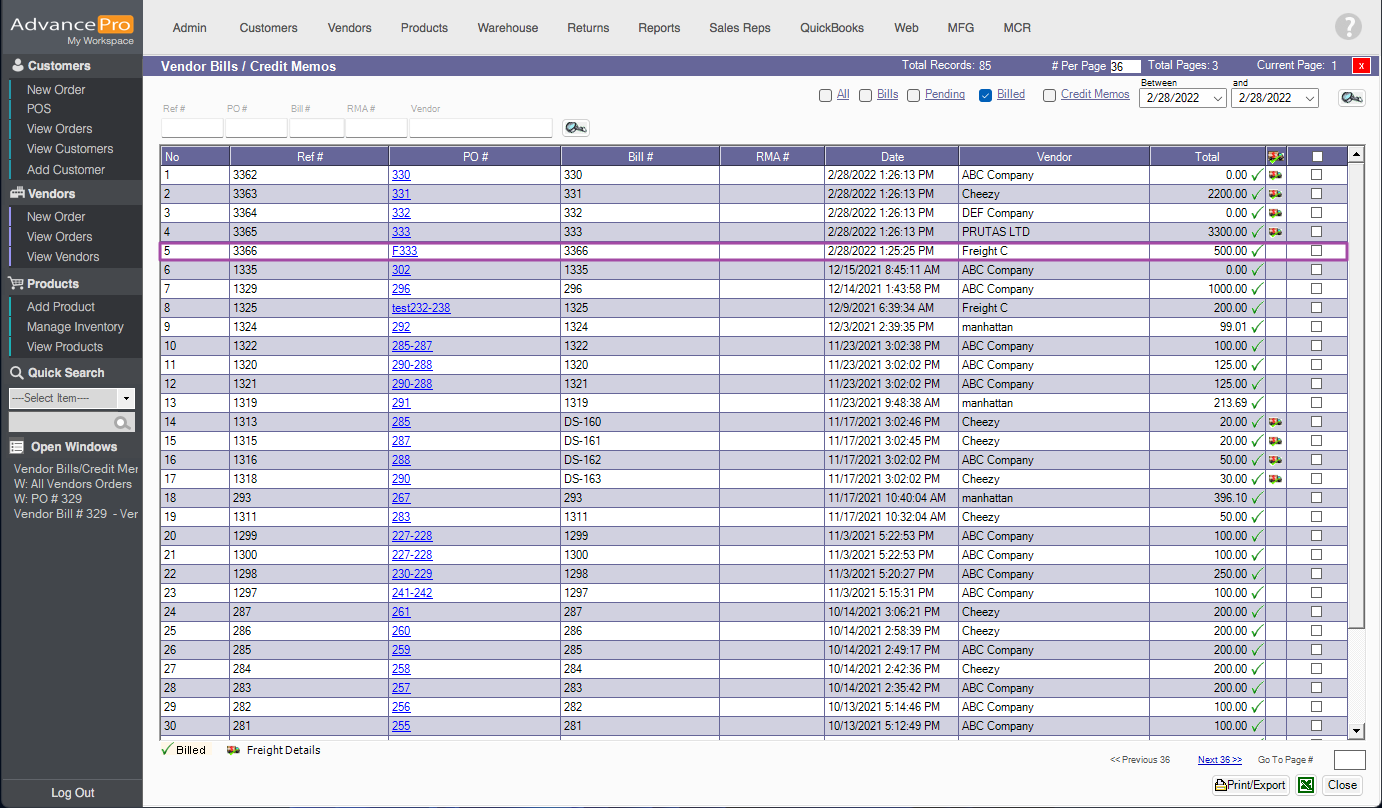Click the Quick Search magnifier icon
The height and width of the screenshot is (808, 1382).
click(x=122, y=423)
